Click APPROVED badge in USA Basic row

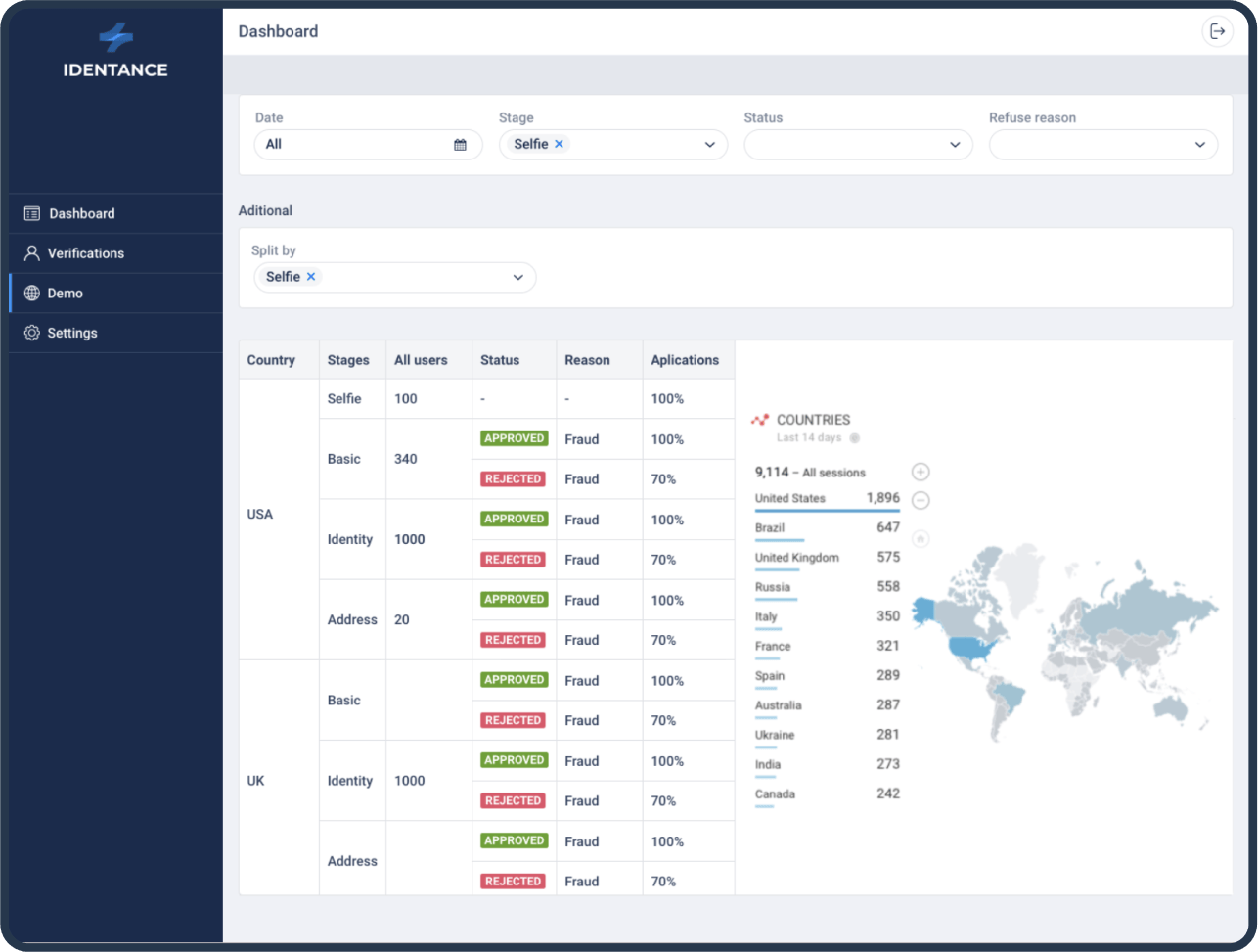[x=515, y=438]
